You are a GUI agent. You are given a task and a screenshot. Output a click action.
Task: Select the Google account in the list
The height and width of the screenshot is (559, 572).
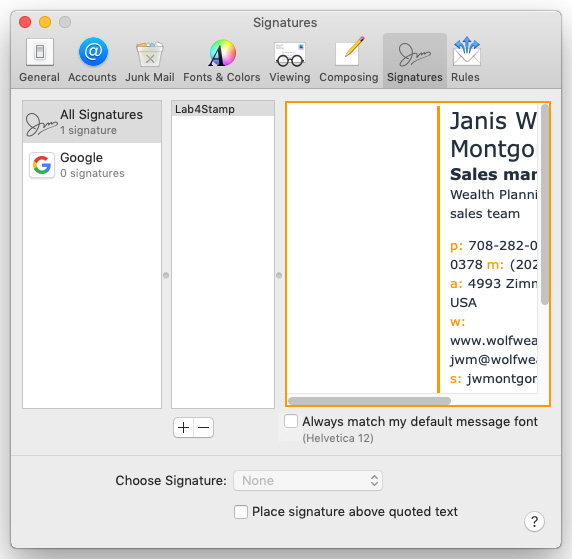click(x=92, y=165)
